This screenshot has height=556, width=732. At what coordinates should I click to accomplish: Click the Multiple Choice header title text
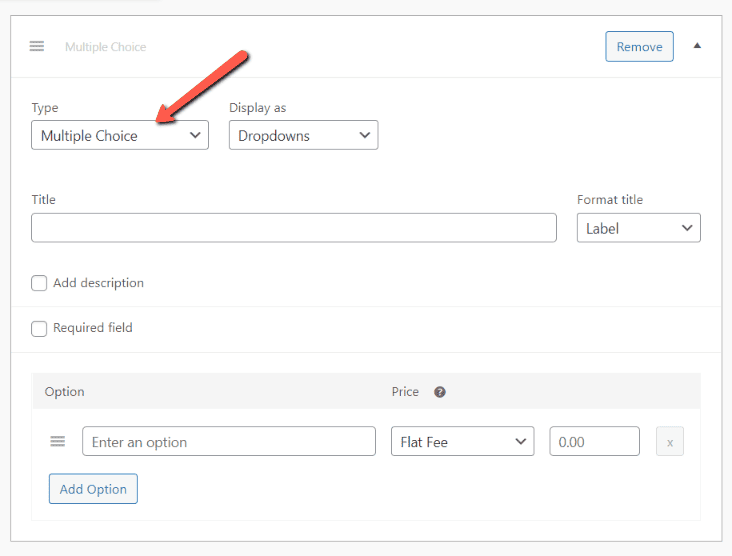[x=105, y=47]
